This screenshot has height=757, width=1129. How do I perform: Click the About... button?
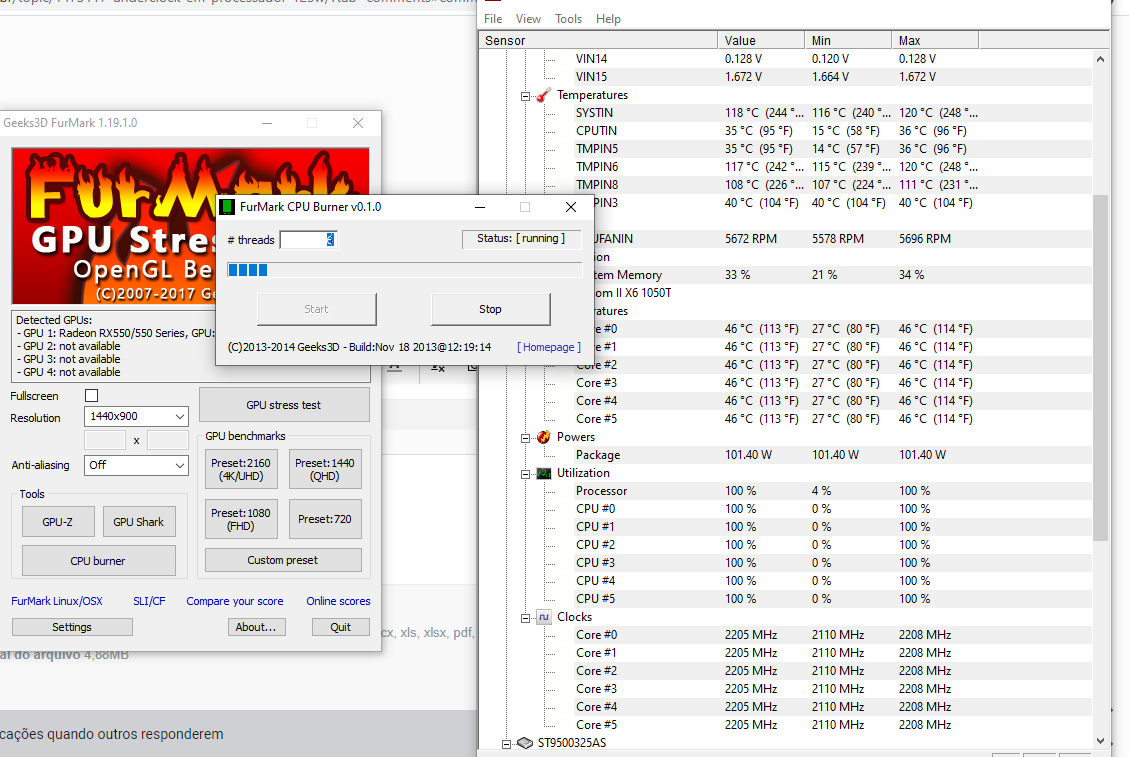point(256,627)
